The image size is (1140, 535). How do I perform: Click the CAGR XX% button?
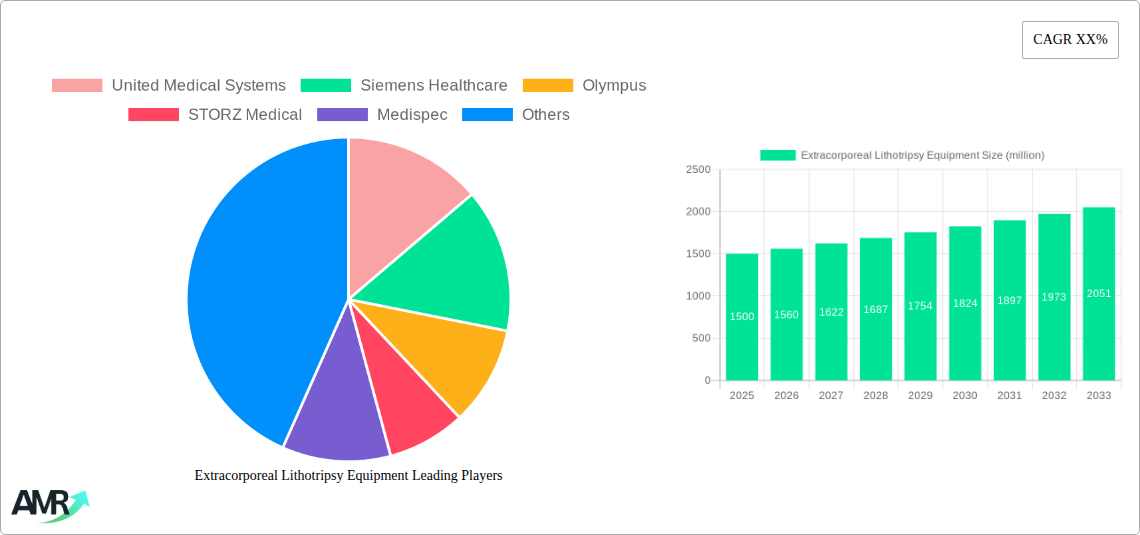[1069, 40]
